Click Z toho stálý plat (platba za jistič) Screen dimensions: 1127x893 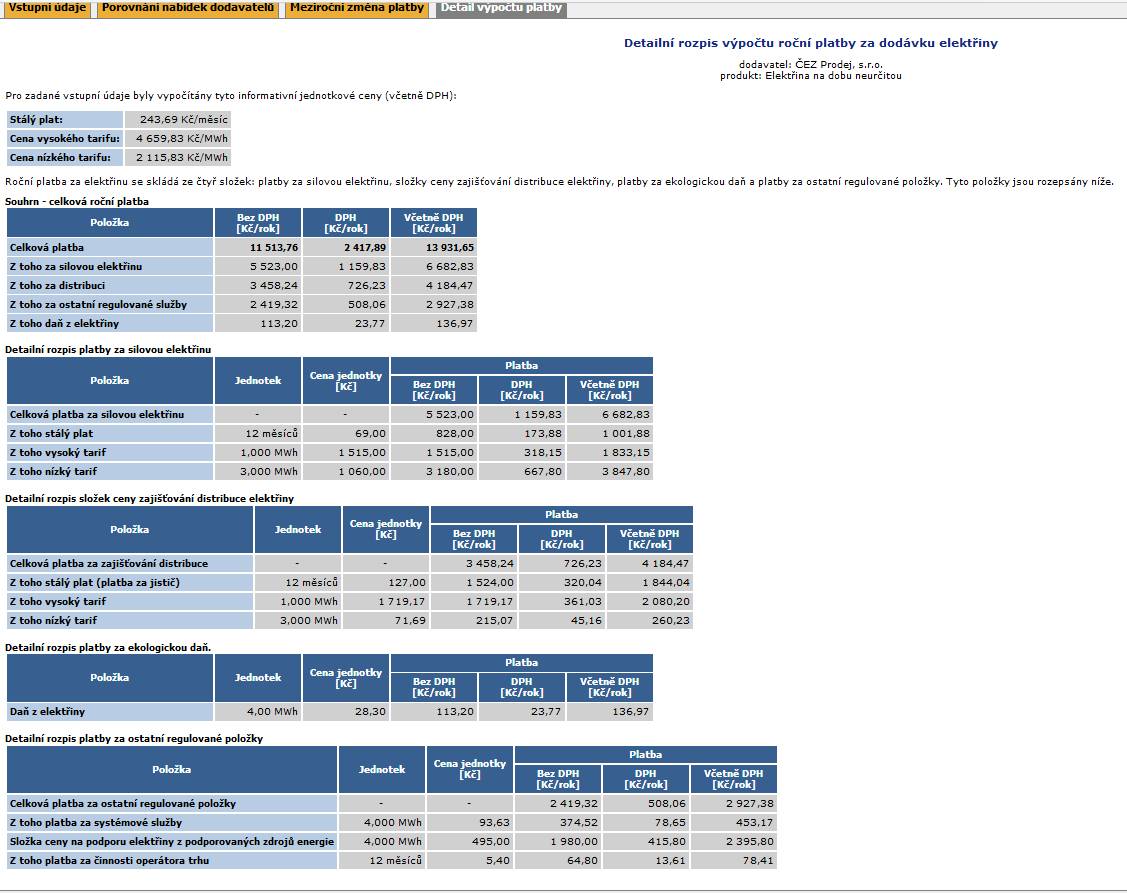(130, 582)
